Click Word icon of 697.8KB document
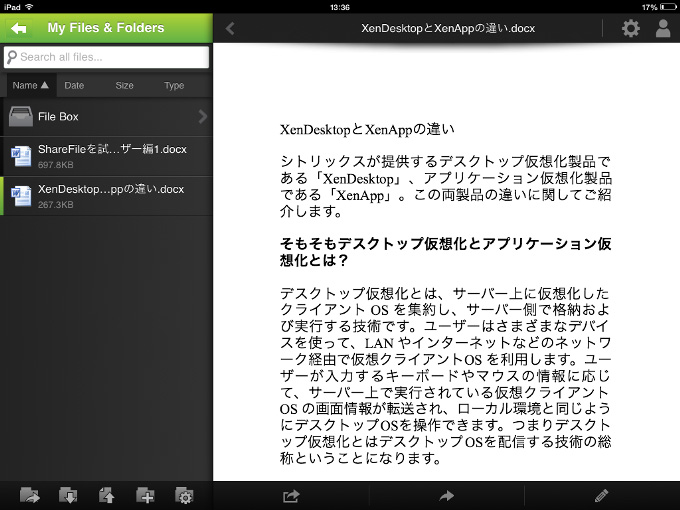Screen dimensions: 680x510 (21, 156)
